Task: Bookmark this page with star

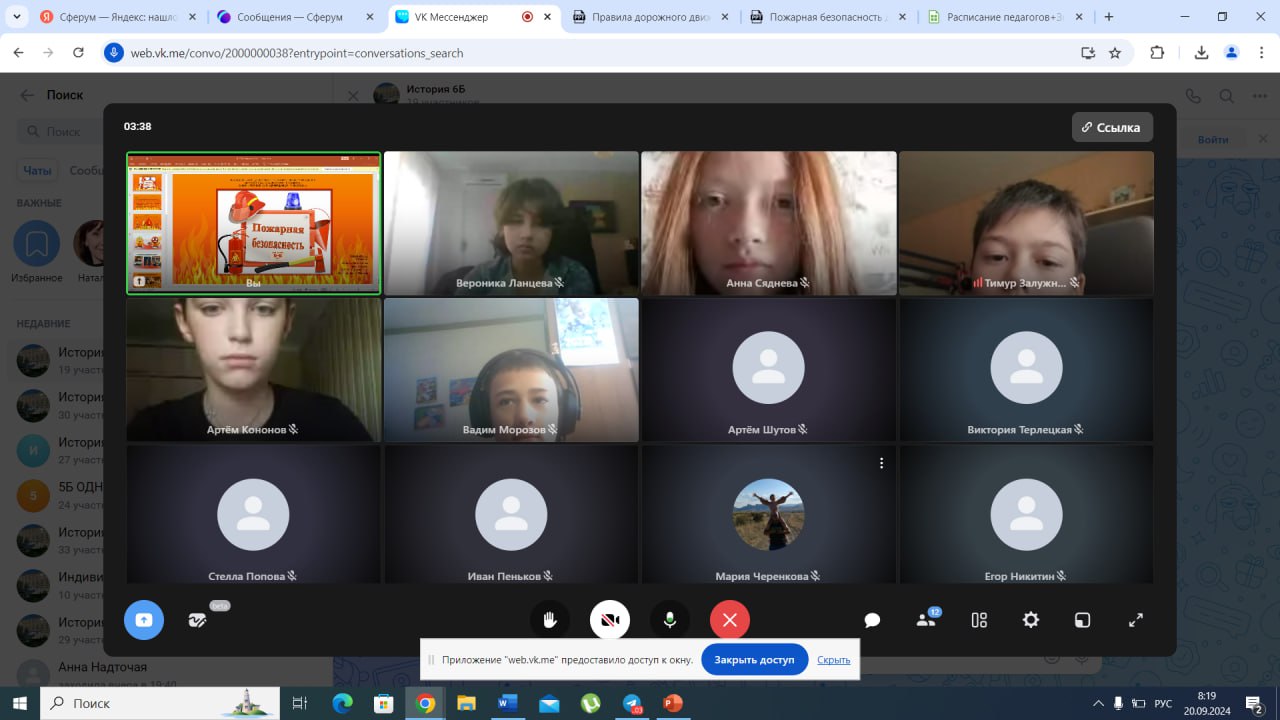Action: [x=1115, y=53]
